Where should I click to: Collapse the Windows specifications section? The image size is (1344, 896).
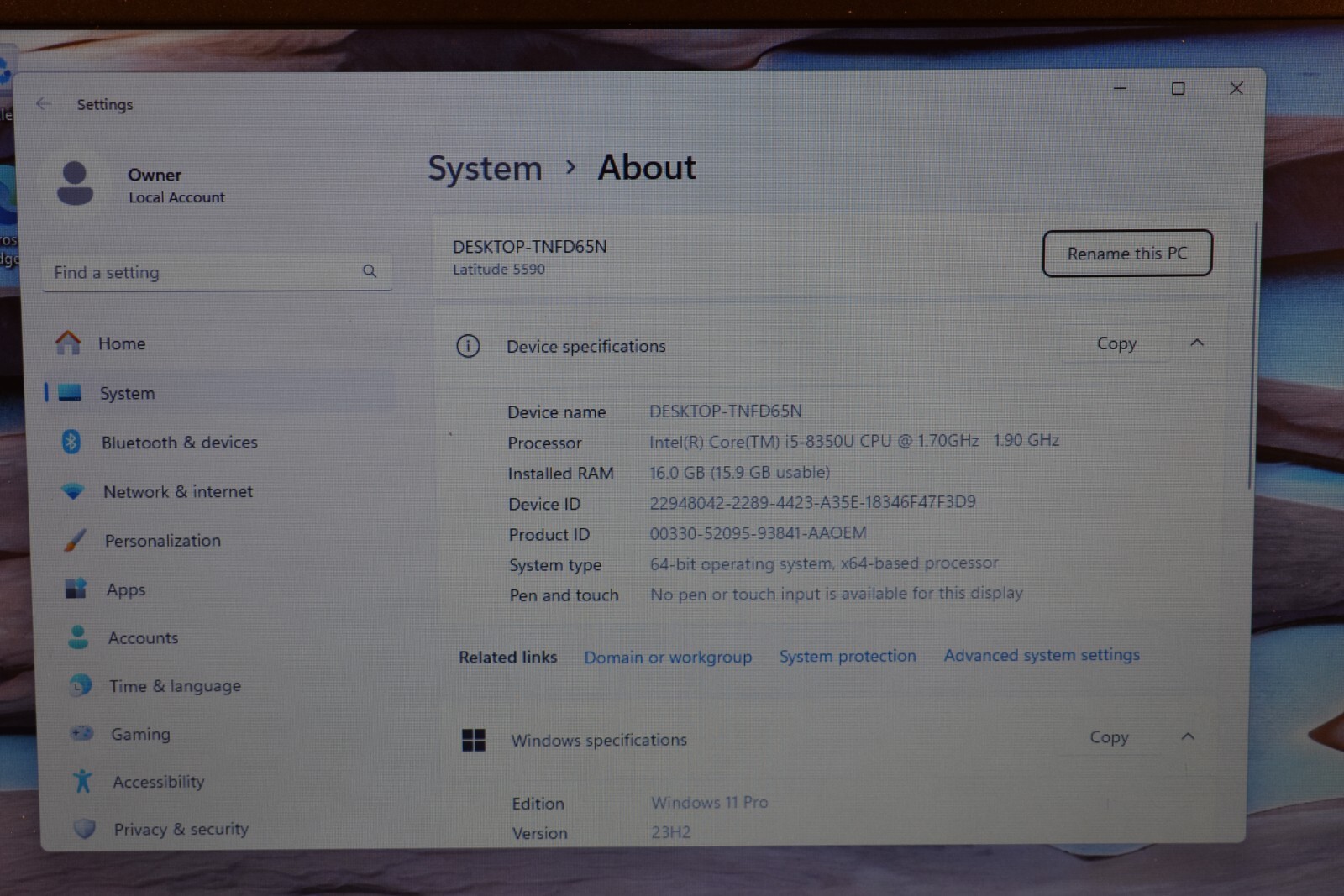1188,736
